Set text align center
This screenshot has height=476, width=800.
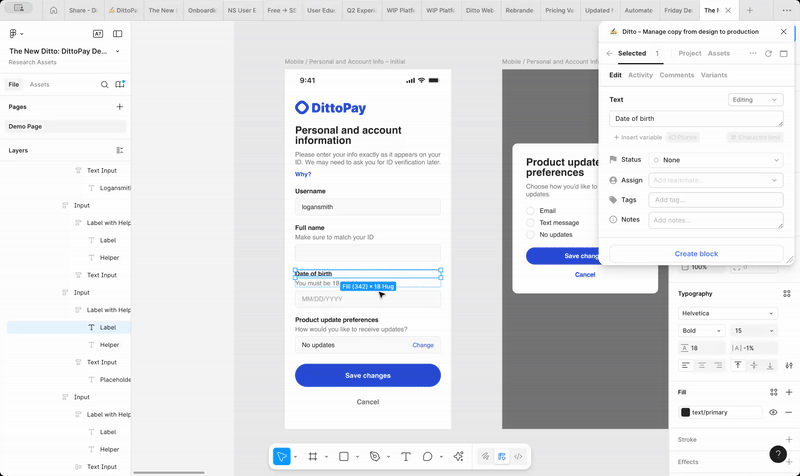click(702, 365)
